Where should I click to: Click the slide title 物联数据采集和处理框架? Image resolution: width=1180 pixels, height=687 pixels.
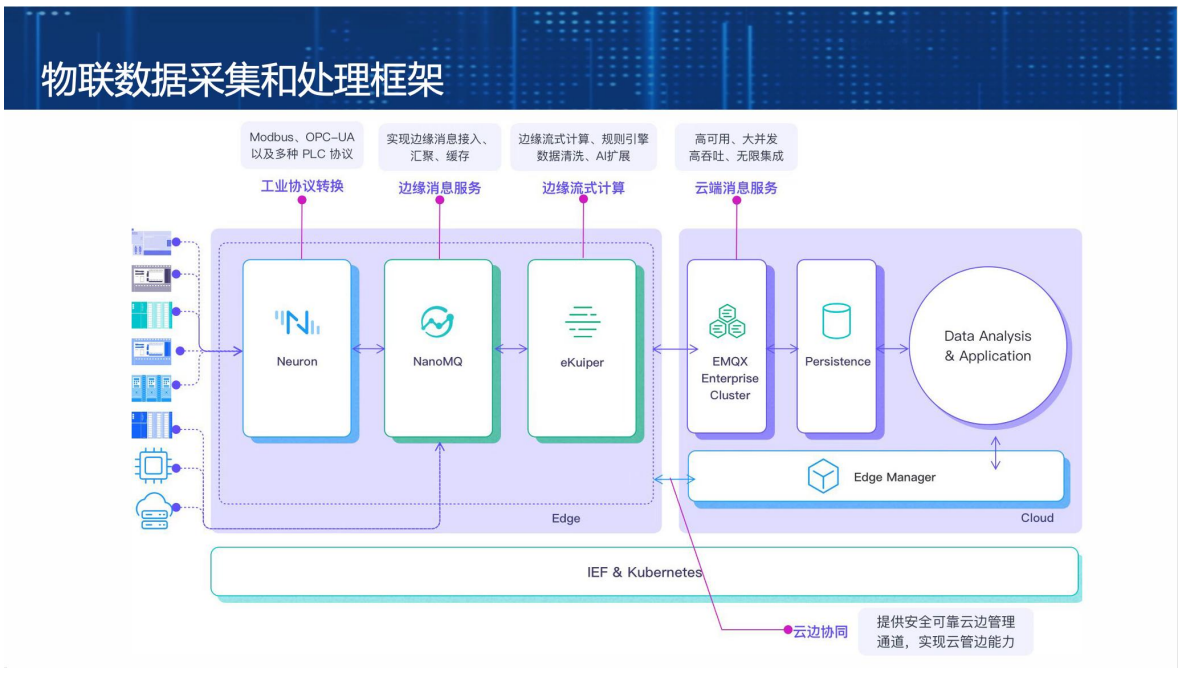(242, 79)
